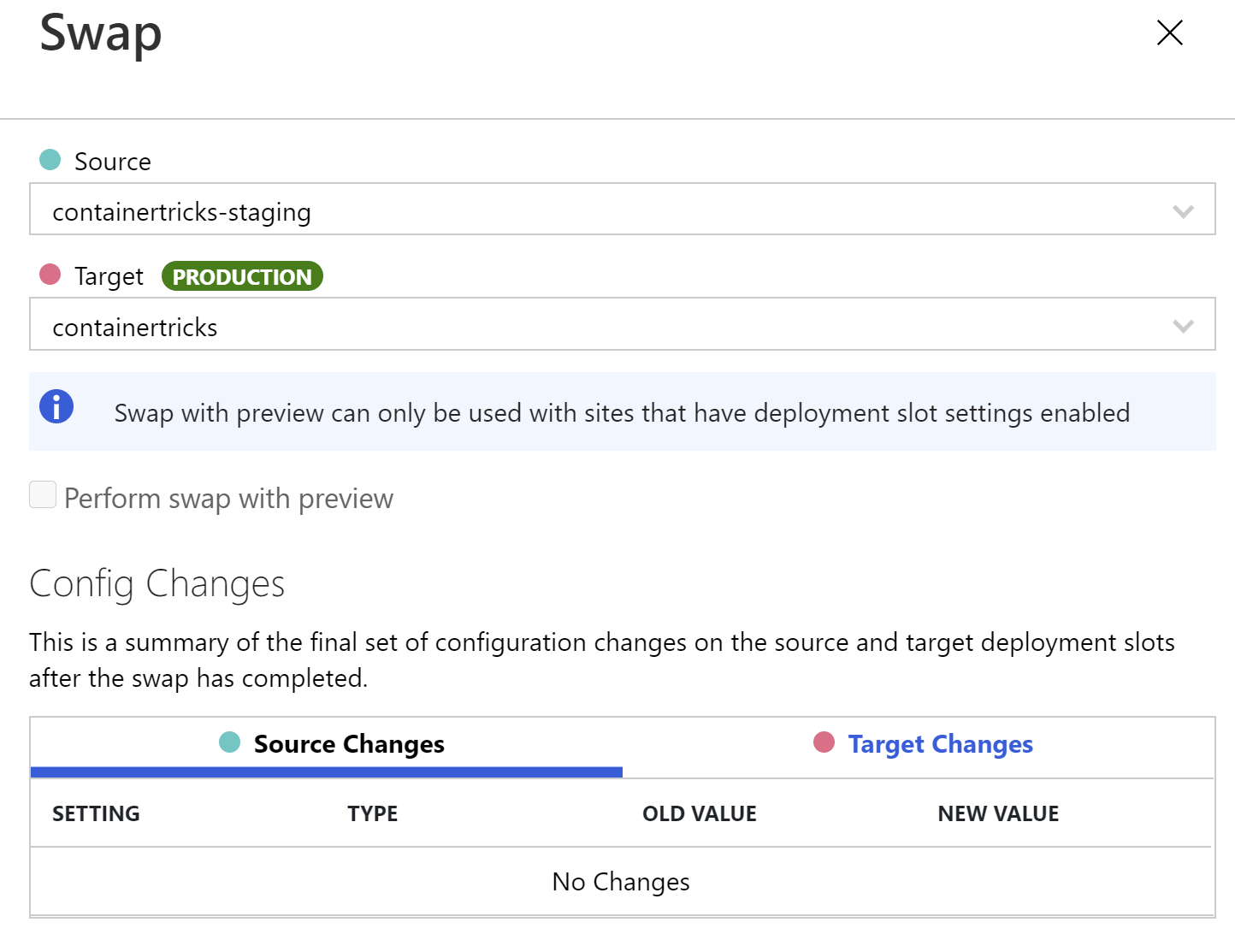Image resolution: width=1235 pixels, height=952 pixels.
Task: Click the OLD VALUE column header
Action: click(x=700, y=813)
